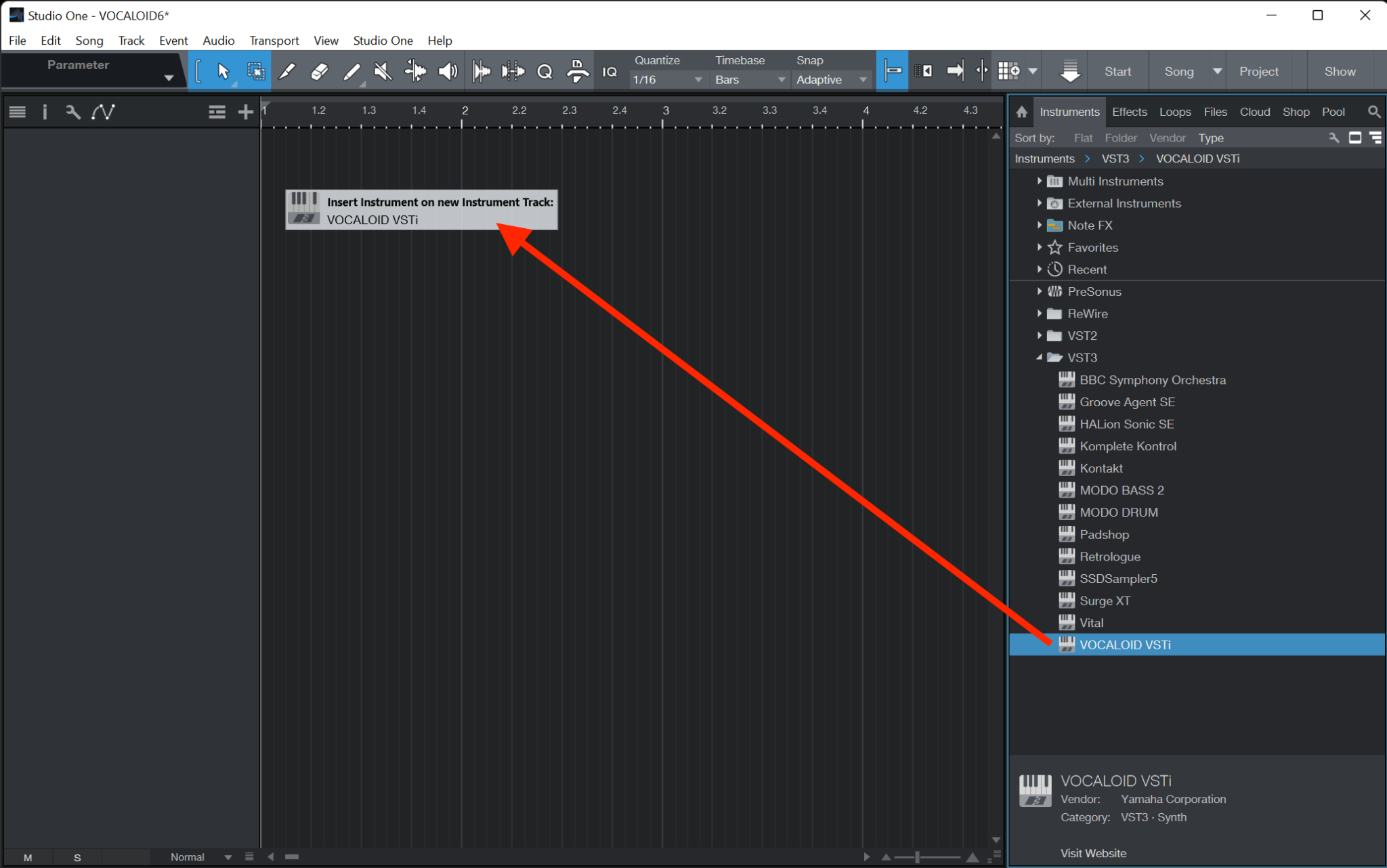The width and height of the screenshot is (1387, 868).
Task: Show automation via the curve icon
Action: [x=102, y=112]
